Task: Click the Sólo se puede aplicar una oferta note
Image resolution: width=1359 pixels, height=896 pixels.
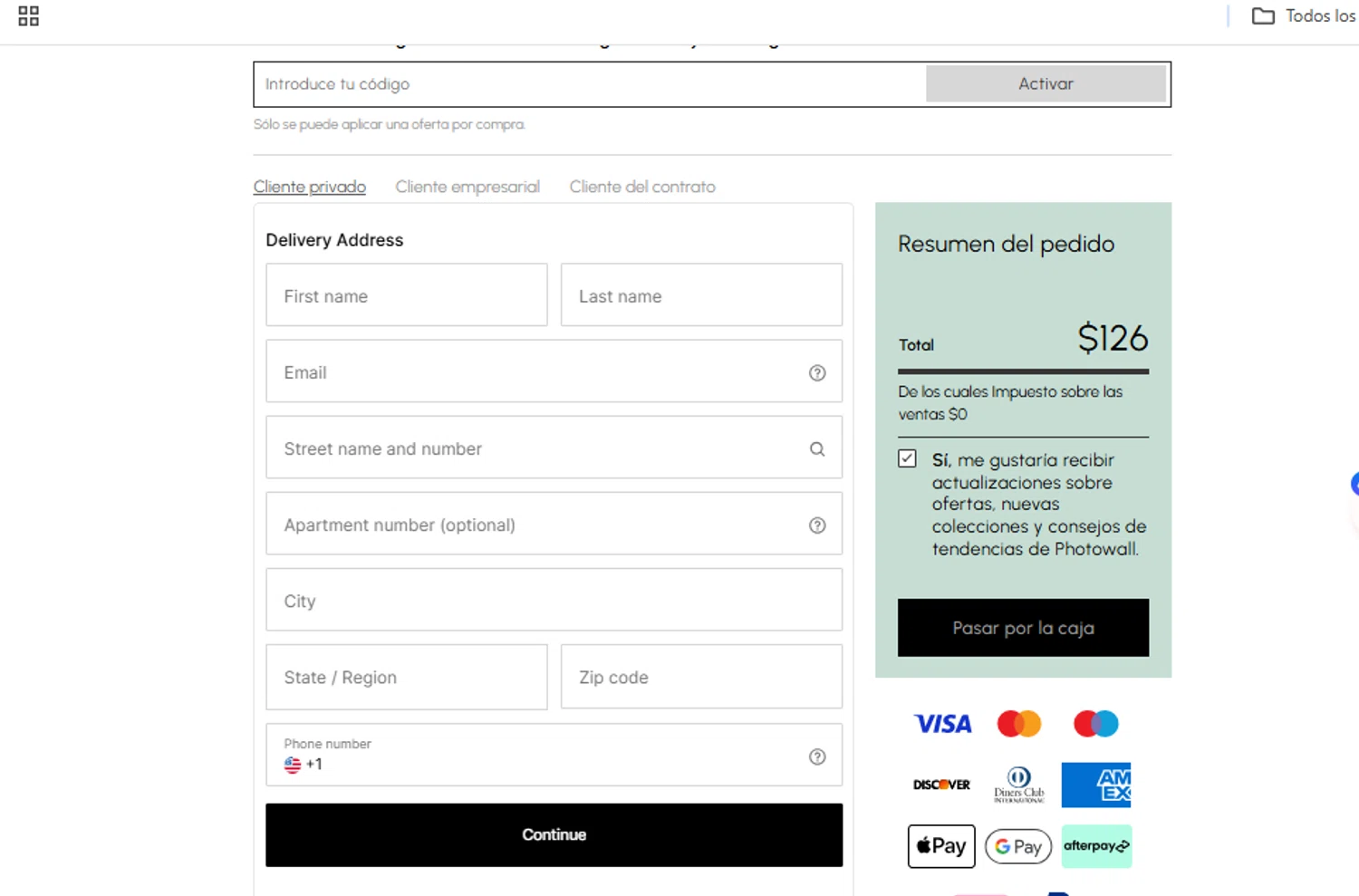Action: point(390,124)
